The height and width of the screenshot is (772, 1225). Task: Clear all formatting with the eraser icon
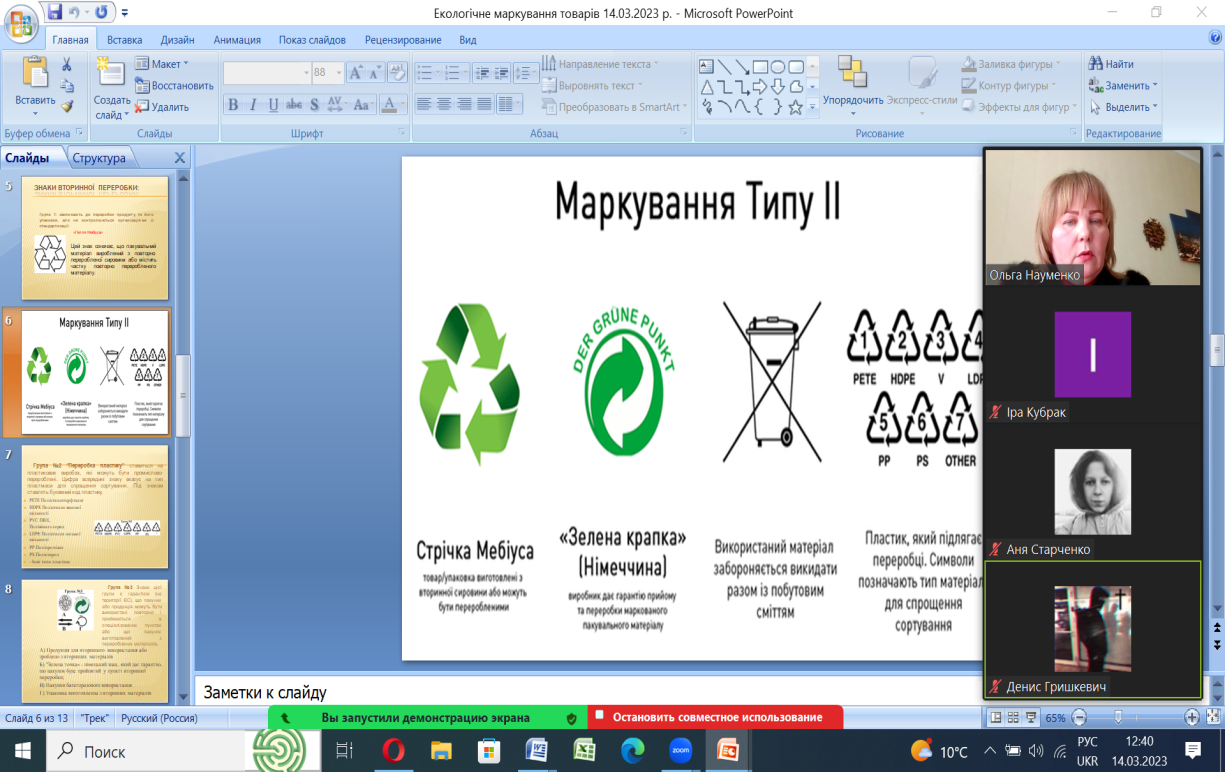[x=398, y=73]
